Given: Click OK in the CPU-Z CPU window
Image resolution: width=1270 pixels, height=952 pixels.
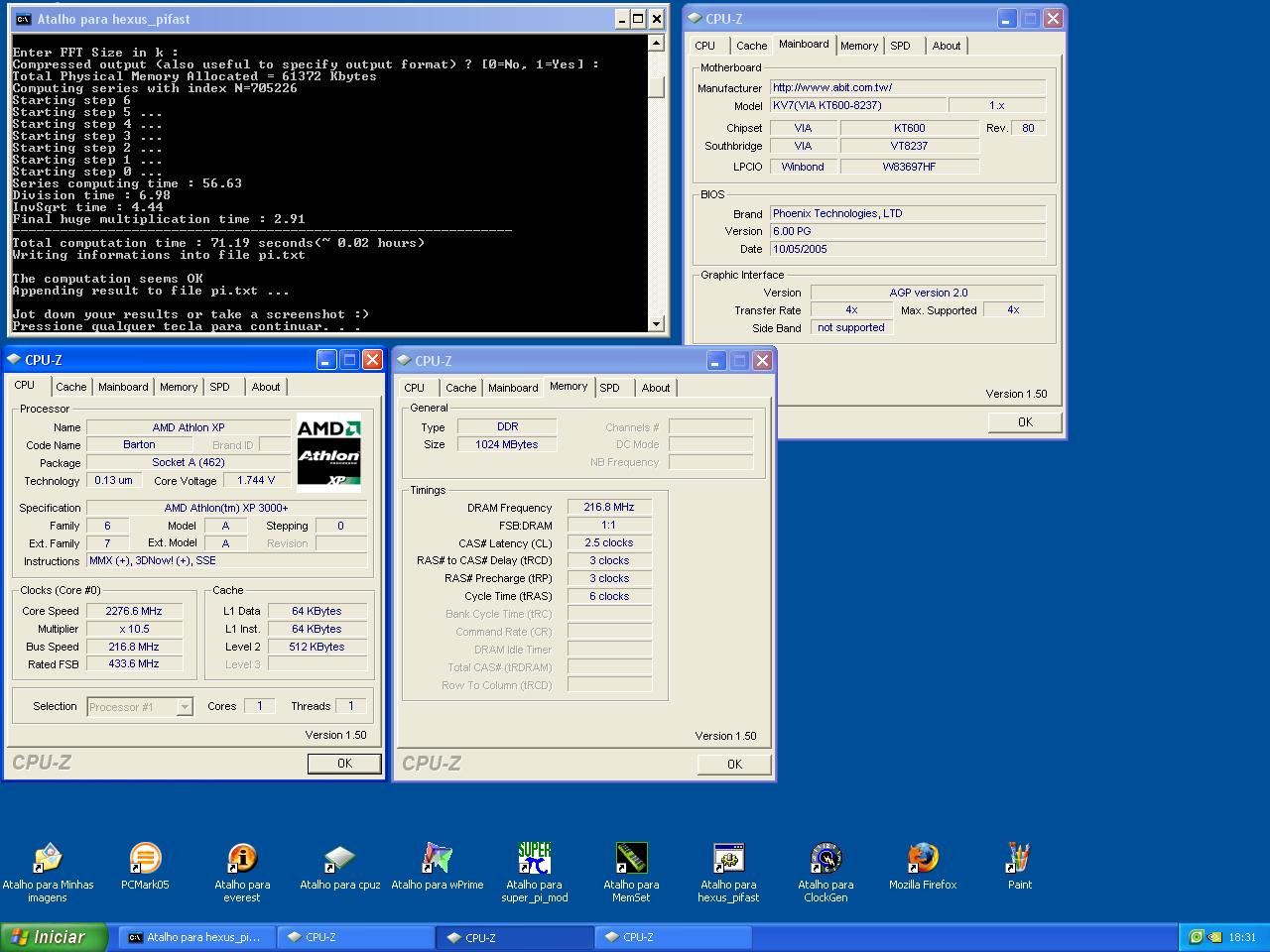Looking at the screenshot, I should point(344,764).
